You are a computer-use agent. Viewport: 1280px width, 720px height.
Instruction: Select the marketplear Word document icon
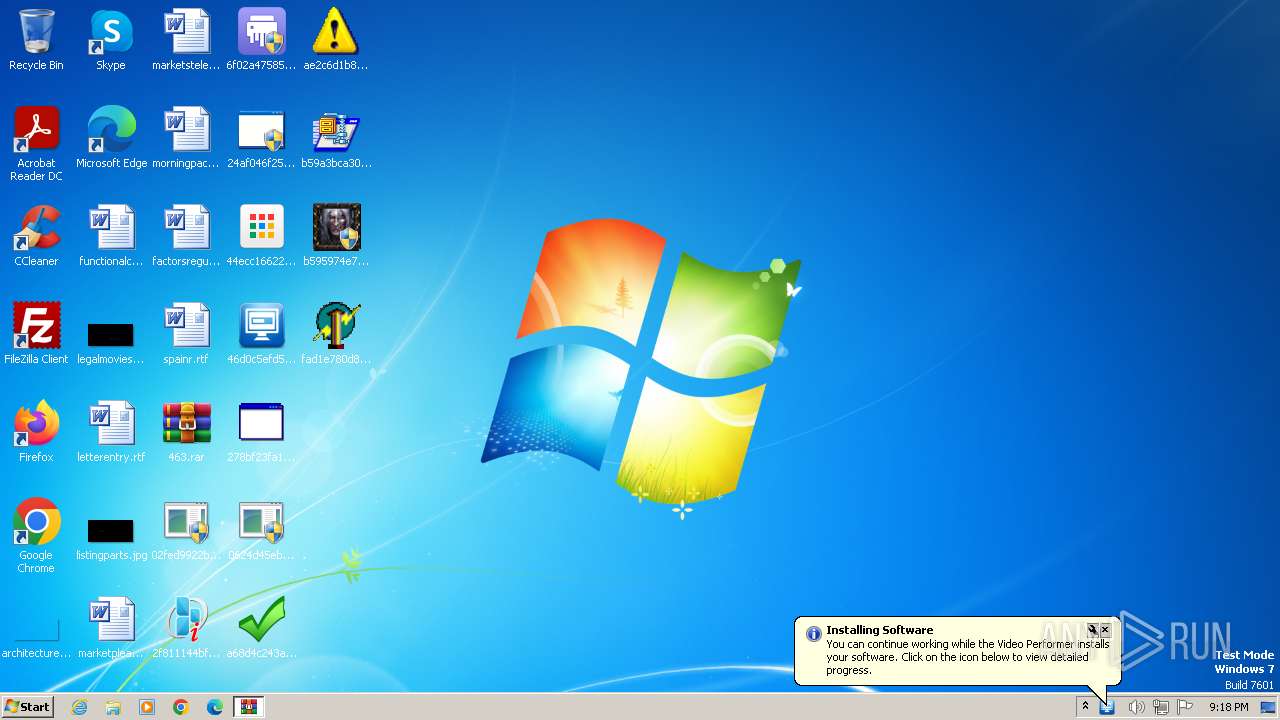click(x=111, y=628)
